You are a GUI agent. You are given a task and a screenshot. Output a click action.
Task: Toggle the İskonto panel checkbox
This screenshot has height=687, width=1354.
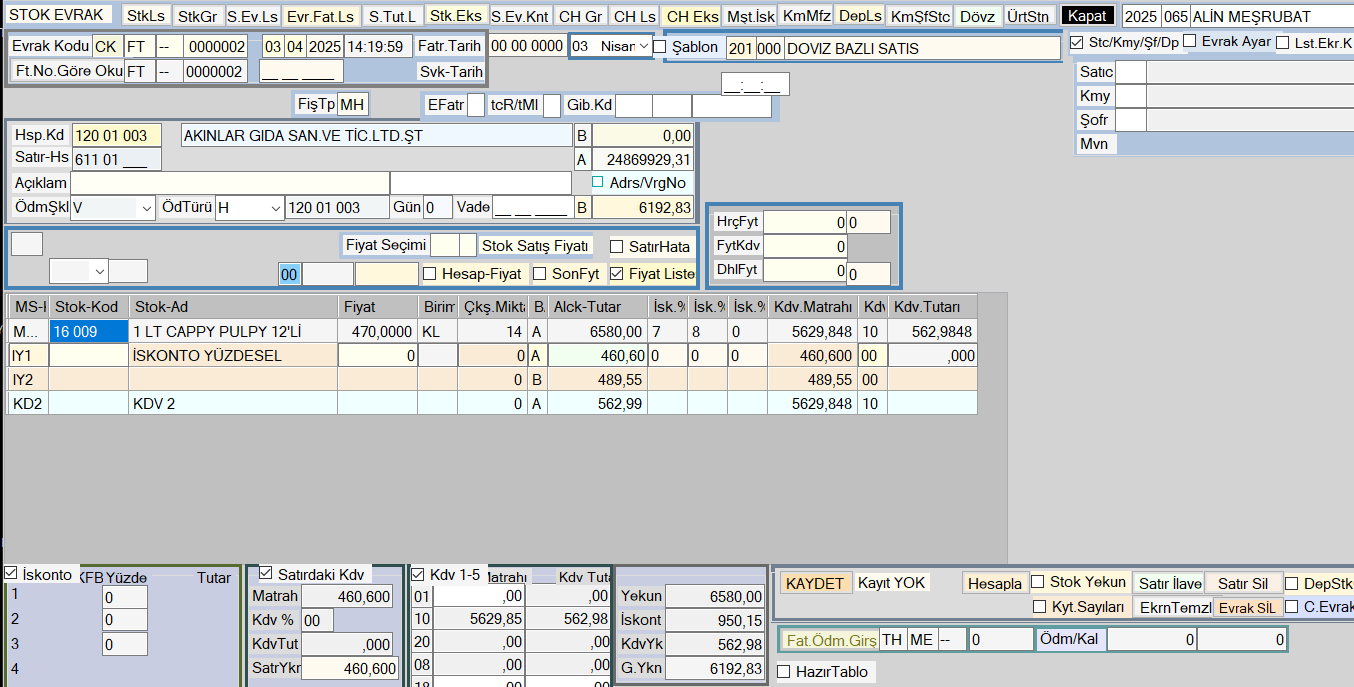click(11, 574)
